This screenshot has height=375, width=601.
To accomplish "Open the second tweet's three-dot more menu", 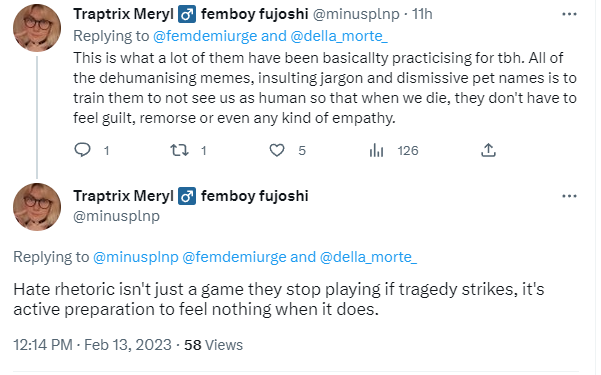I will pos(569,196).
